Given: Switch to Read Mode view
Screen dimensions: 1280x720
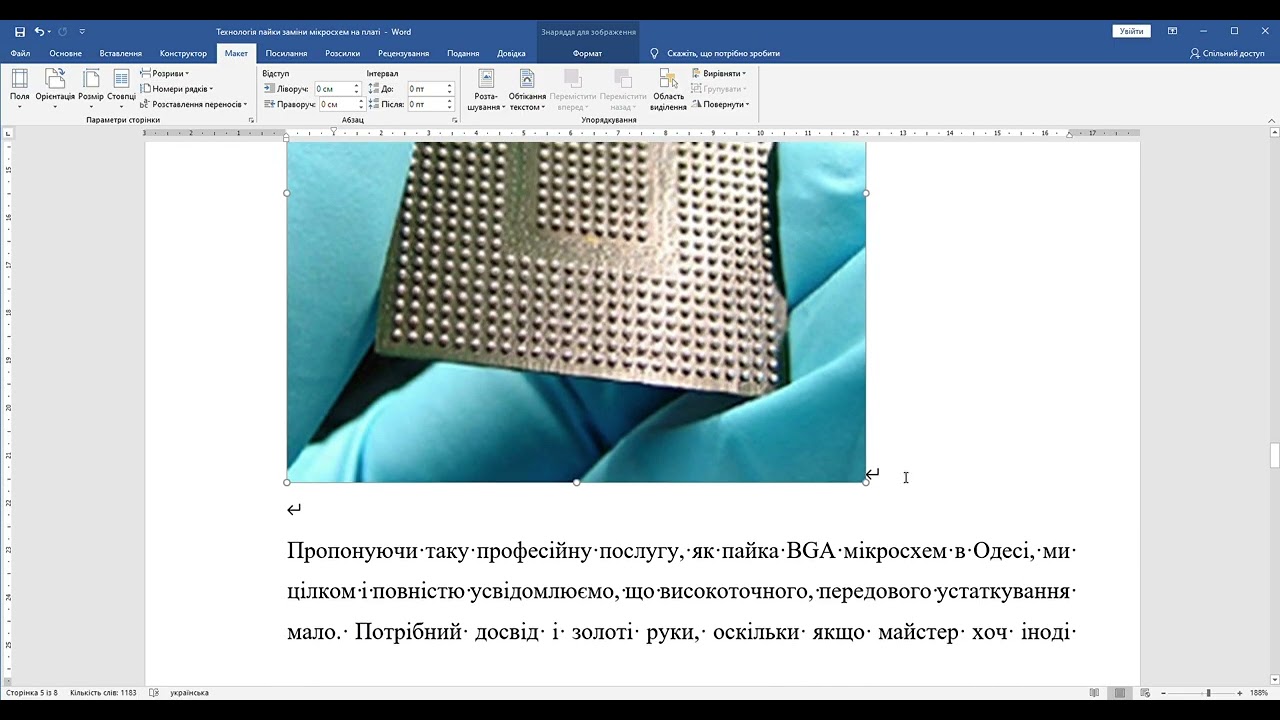Looking at the screenshot, I should tap(1094, 692).
